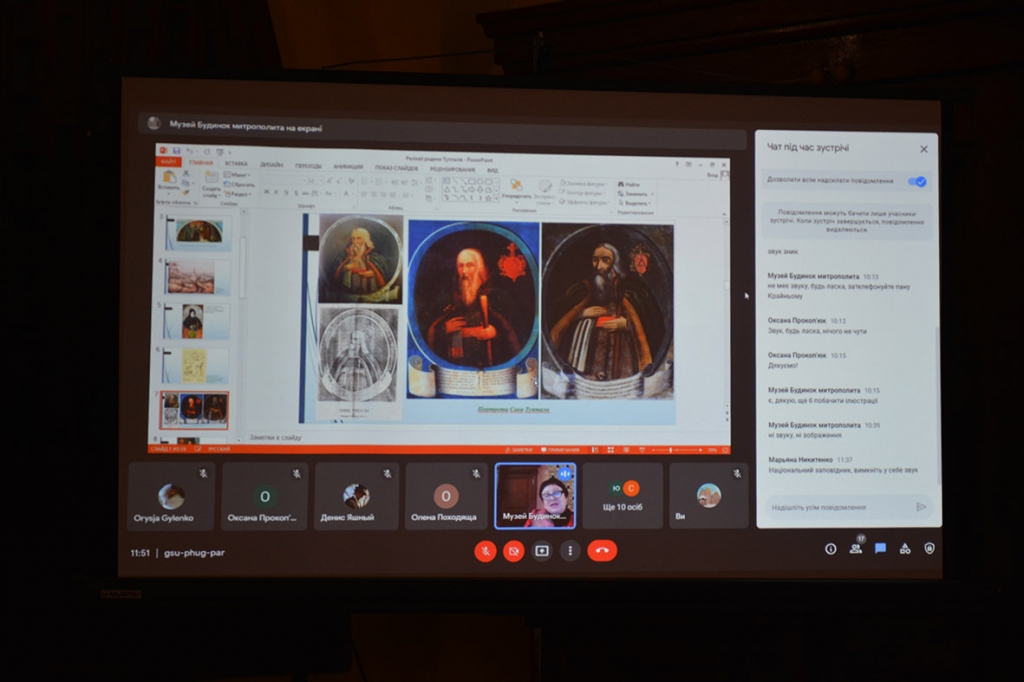
Task: Click the chat panel scrollbar
Action: 938,405
